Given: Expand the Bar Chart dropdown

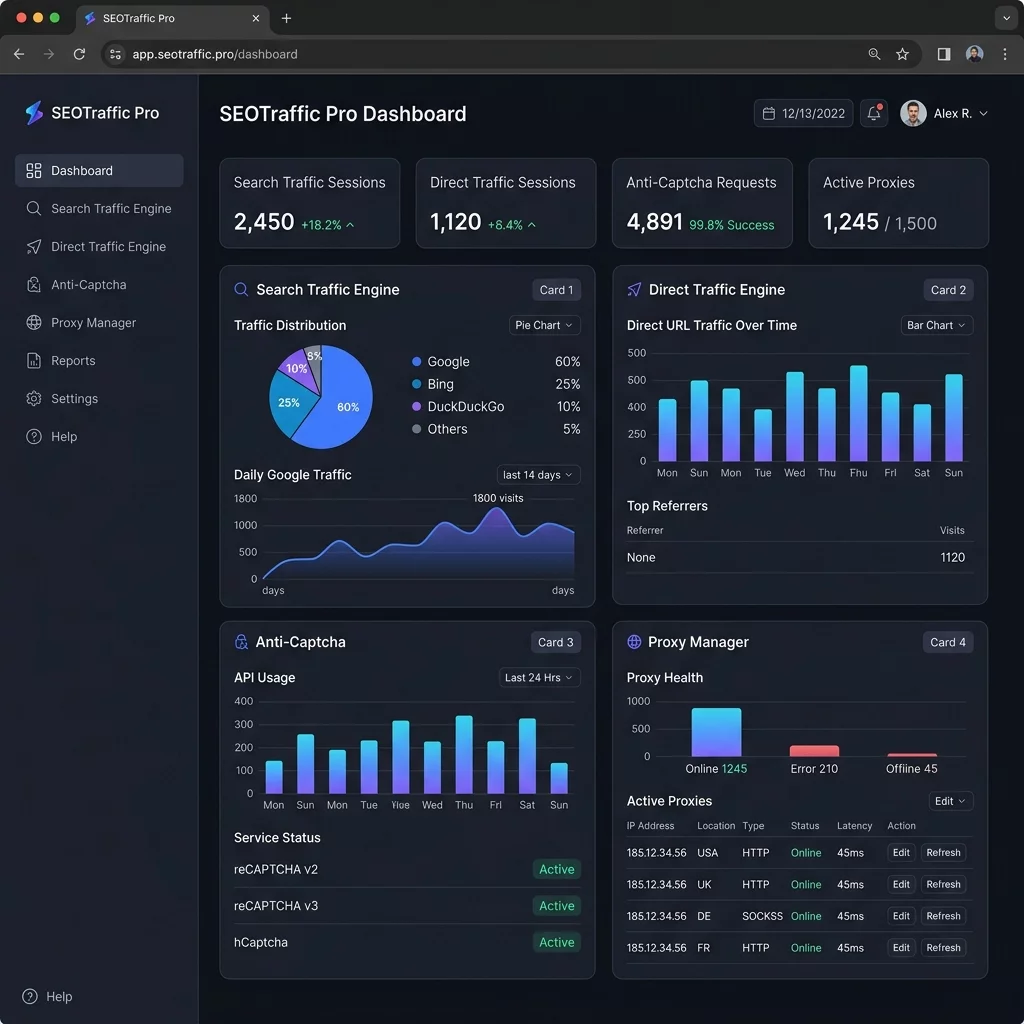Looking at the screenshot, I should [936, 325].
